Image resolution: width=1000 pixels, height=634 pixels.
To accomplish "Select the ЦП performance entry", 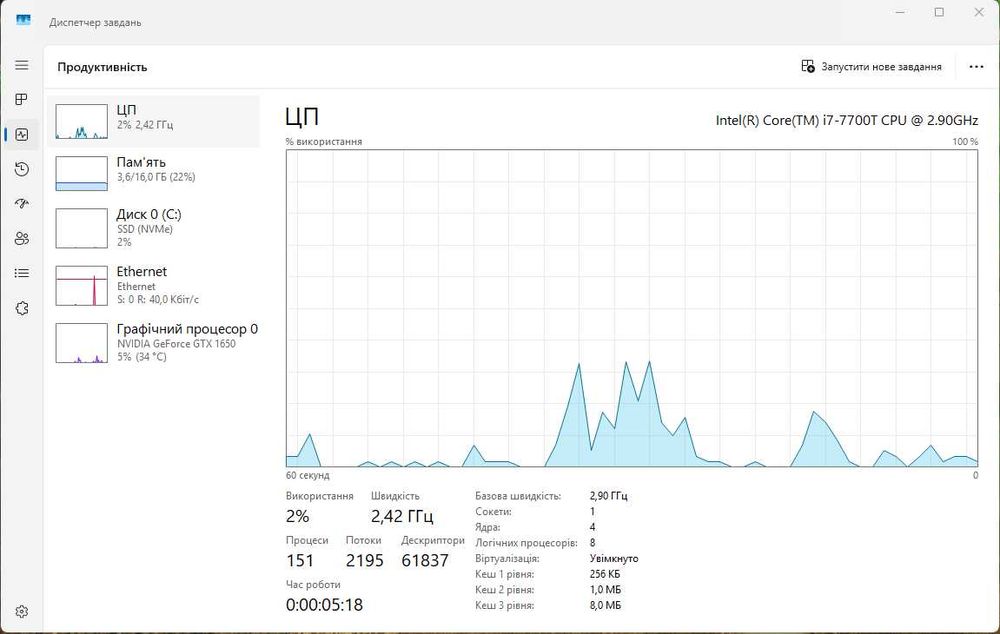I will coord(154,121).
